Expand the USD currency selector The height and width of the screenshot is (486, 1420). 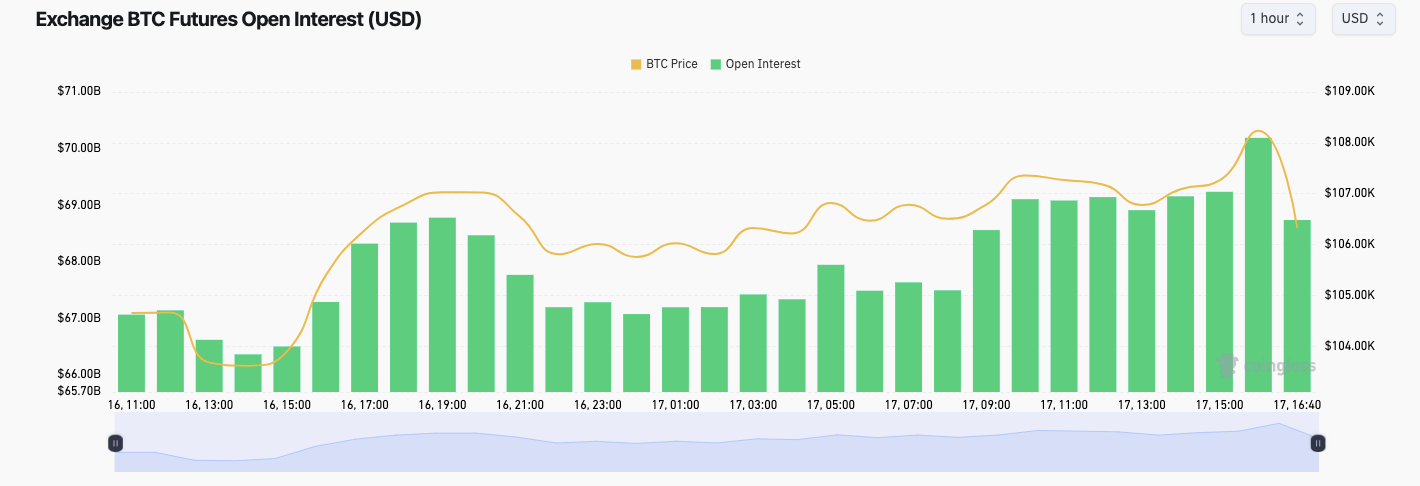point(1363,19)
